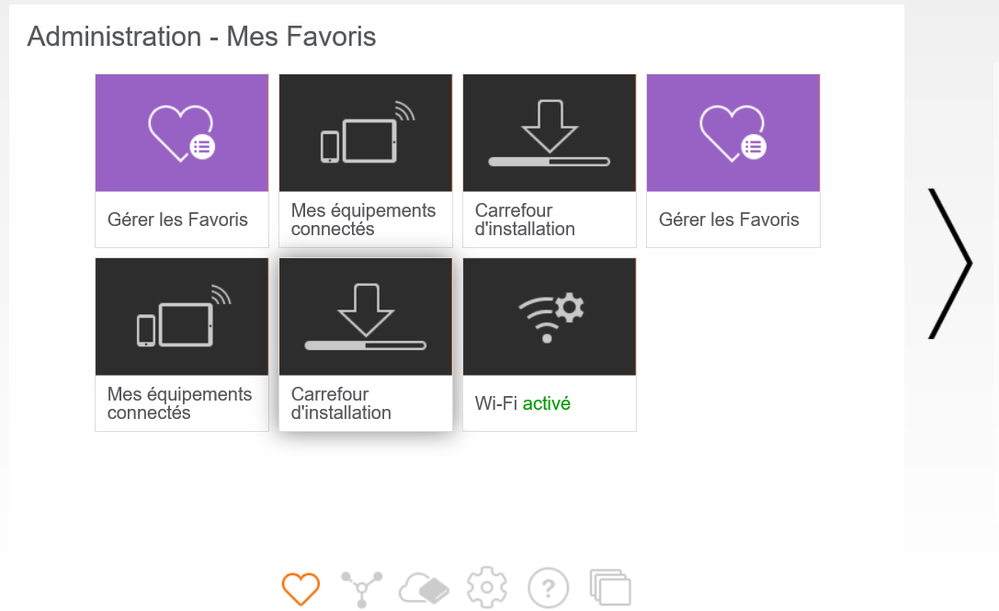
Task: Click the Wi-Fi gear tile icon
Action: (549, 317)
